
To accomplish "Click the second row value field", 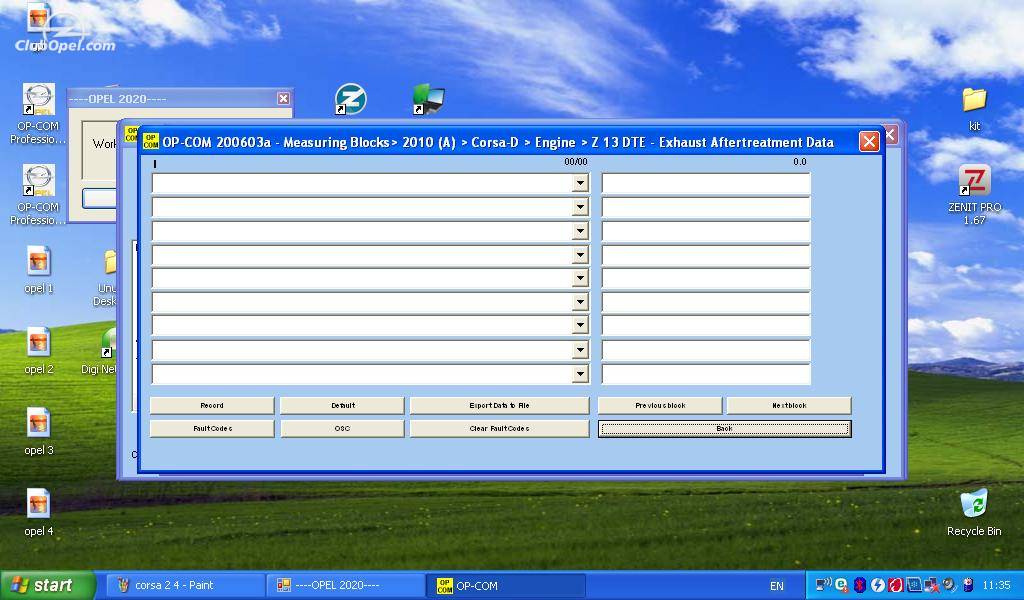I will coord(706,208).
